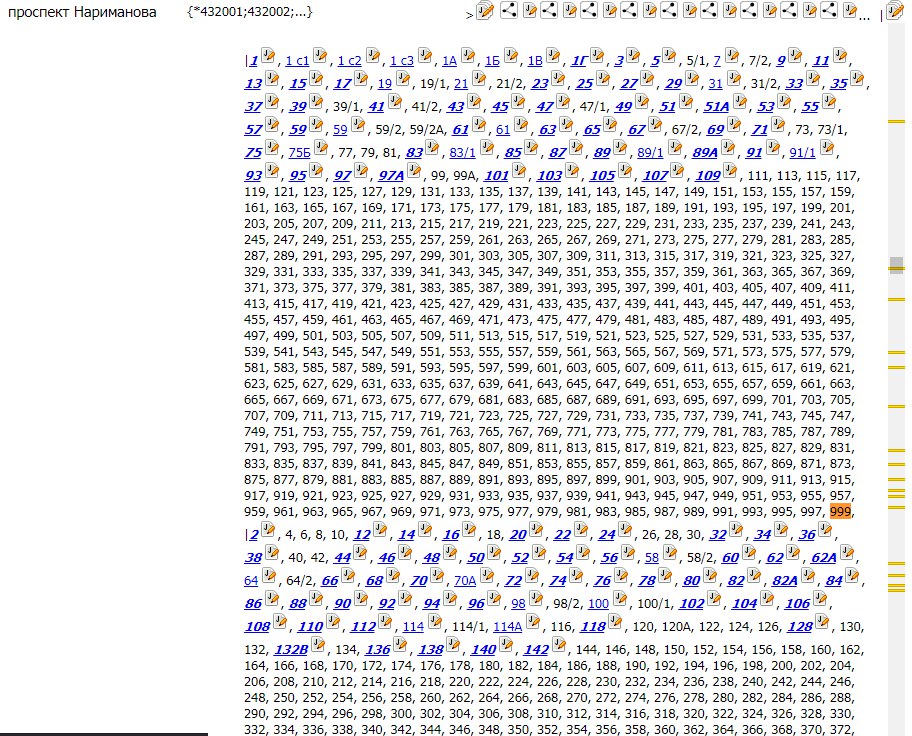
Task: Click first edit icon in the top icon row
Action: (485, 11)
